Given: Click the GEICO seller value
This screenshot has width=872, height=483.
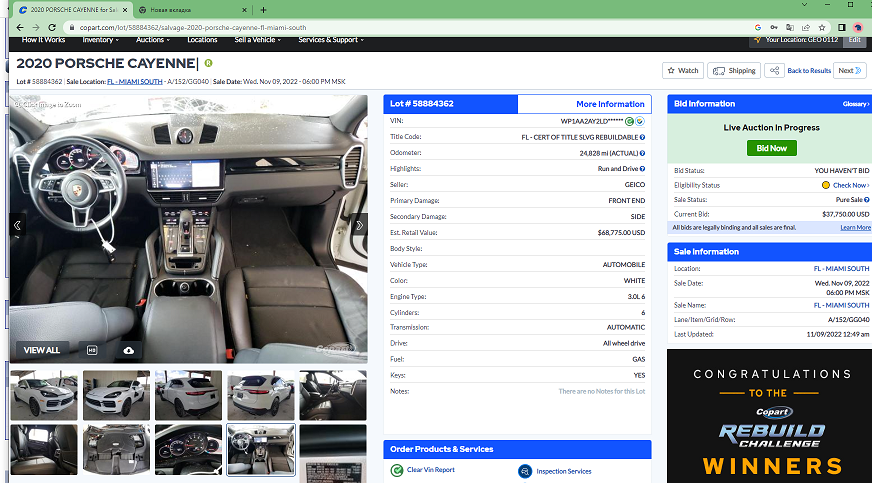Looking at the screenshot, I should pyautogui.click(x=635, y=185).
